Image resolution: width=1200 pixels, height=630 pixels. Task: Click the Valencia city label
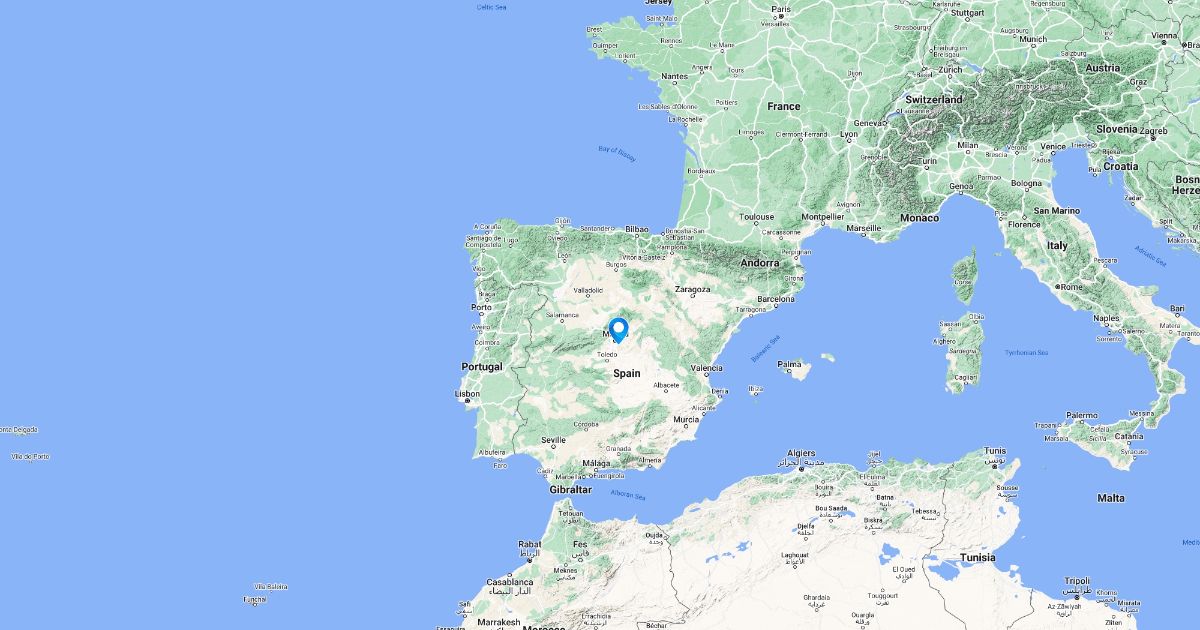(706, 368)
